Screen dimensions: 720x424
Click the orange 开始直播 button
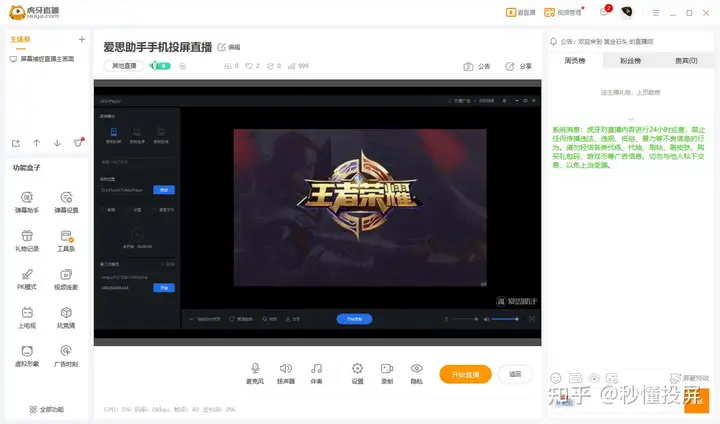point(465,374)
